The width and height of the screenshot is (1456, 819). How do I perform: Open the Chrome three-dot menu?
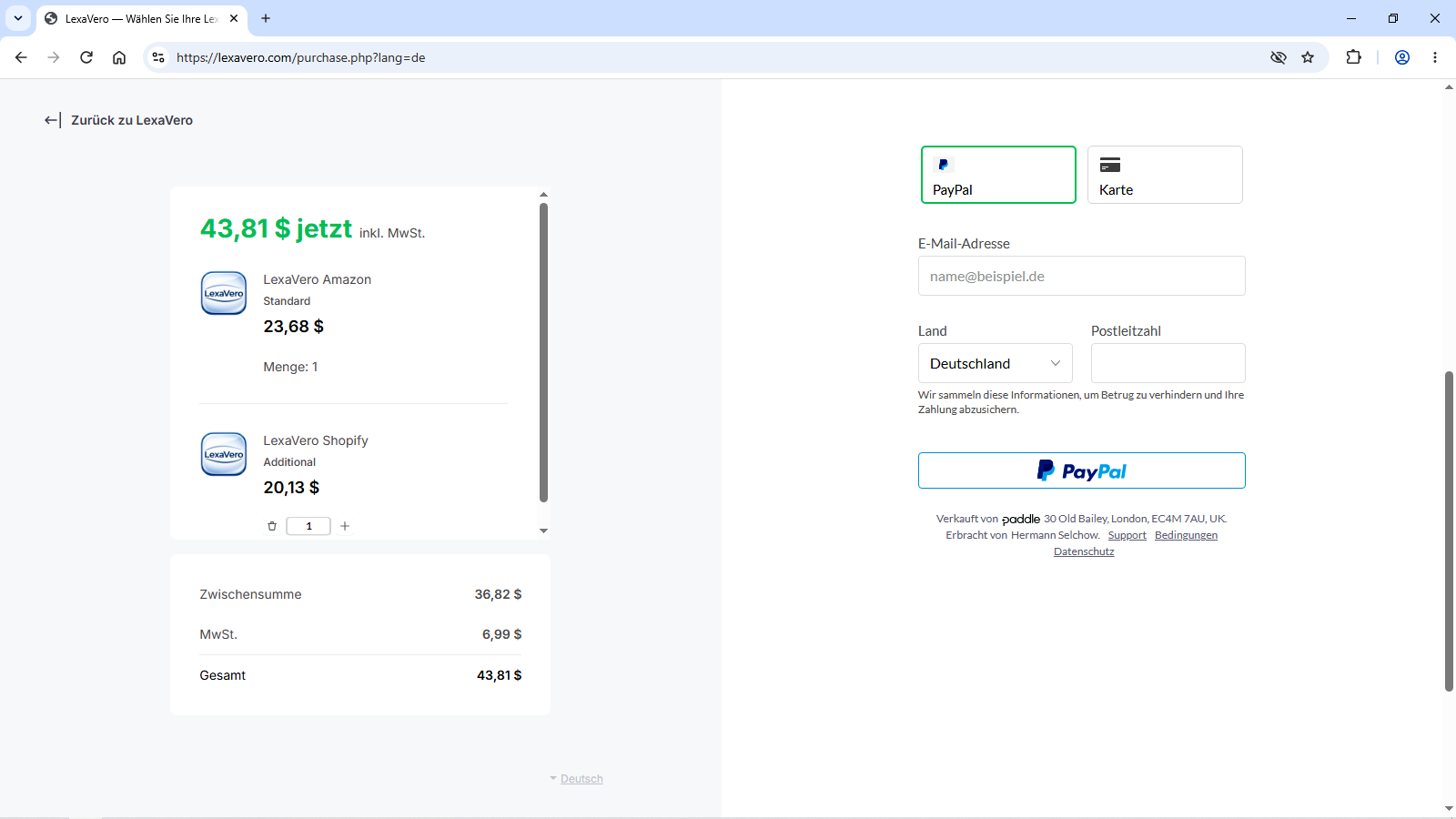pos(1435,57)
